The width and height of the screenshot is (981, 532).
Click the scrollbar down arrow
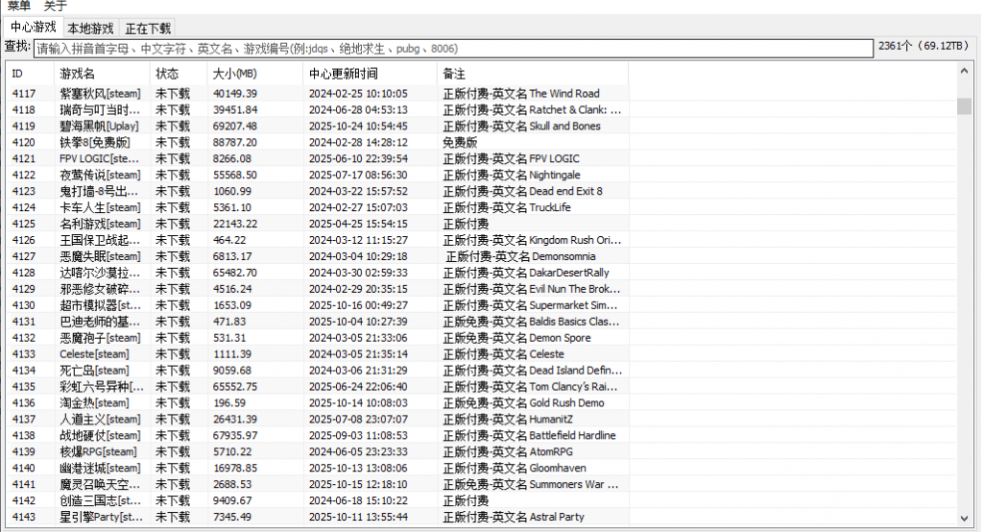coord(964,518)
